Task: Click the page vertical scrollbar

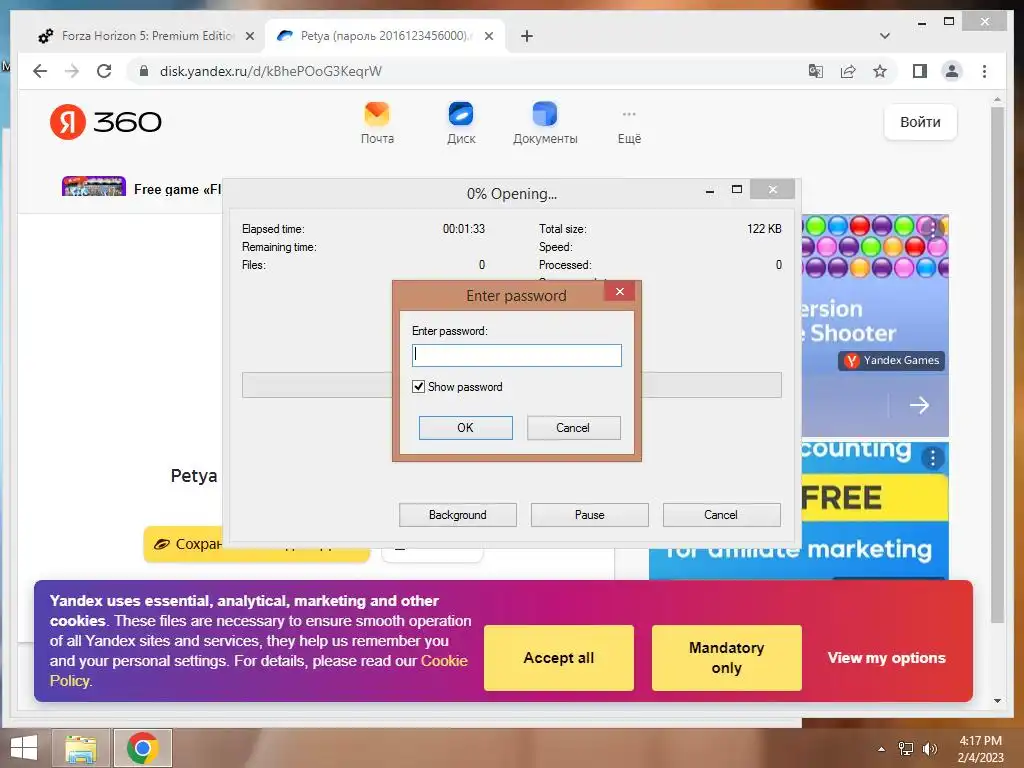Action: pos(997,366)
